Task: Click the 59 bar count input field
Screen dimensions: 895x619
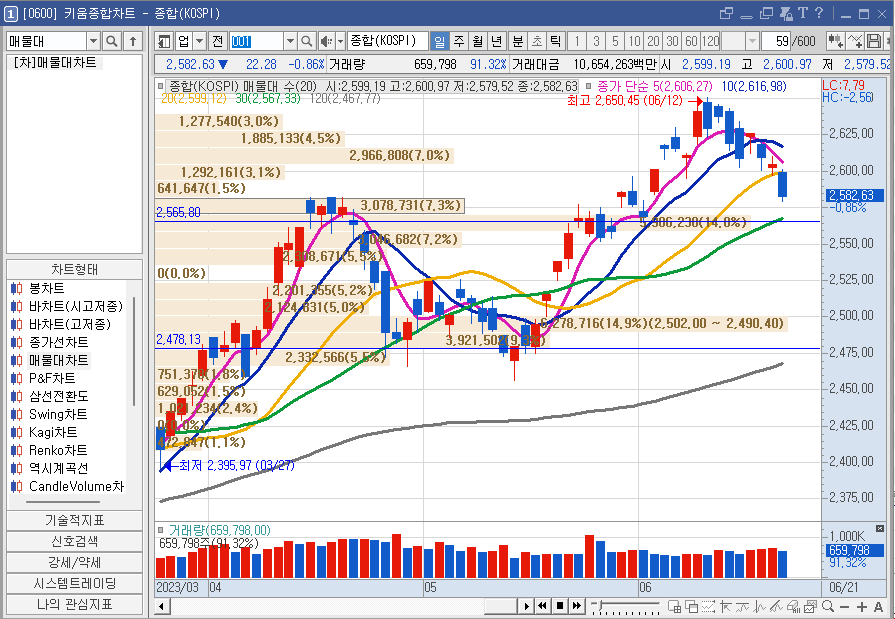Action: tap(776, 41)
